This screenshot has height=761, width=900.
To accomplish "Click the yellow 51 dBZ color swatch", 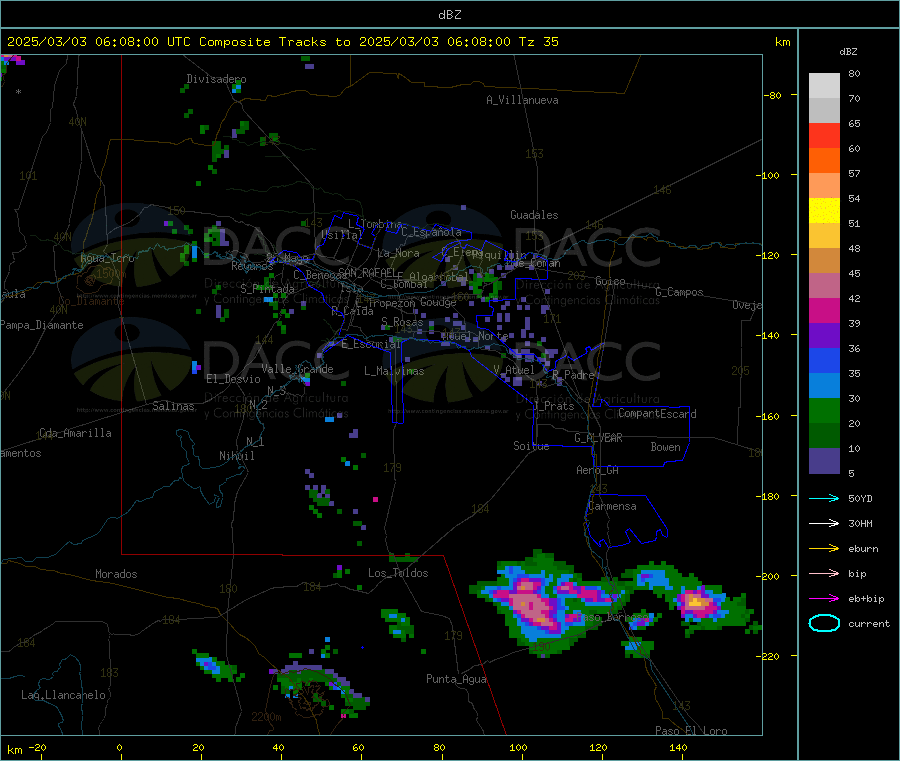I will pos(824,211).
